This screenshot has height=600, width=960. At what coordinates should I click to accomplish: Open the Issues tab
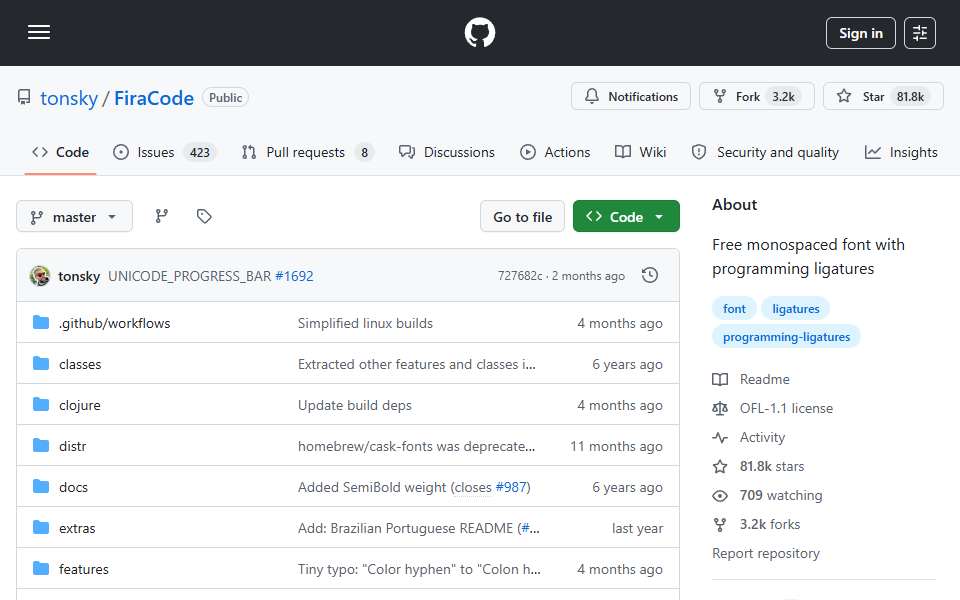pyautogui.click(x=165, y=152)
